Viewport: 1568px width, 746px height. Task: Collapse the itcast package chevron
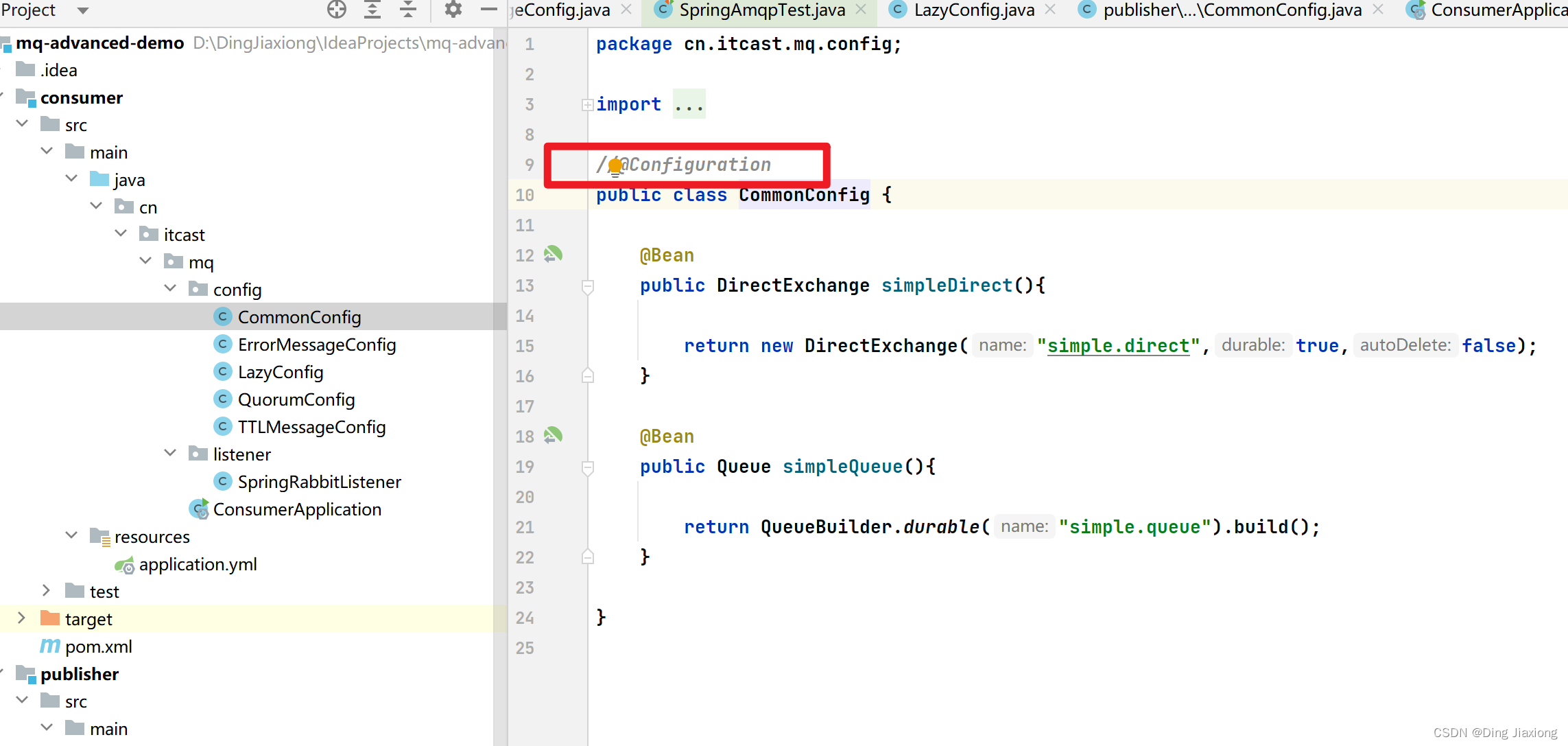click(121, 233)
